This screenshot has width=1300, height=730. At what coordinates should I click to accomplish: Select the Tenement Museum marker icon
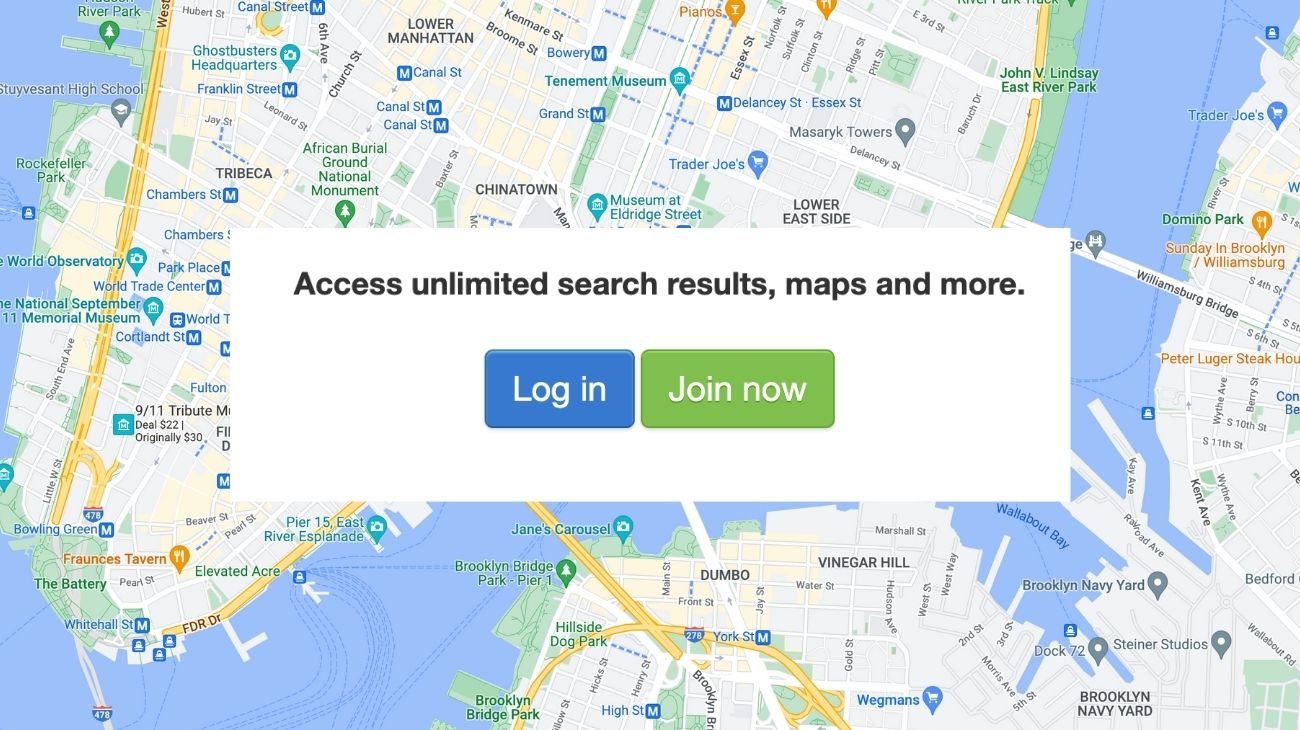(x=680, y=80)
